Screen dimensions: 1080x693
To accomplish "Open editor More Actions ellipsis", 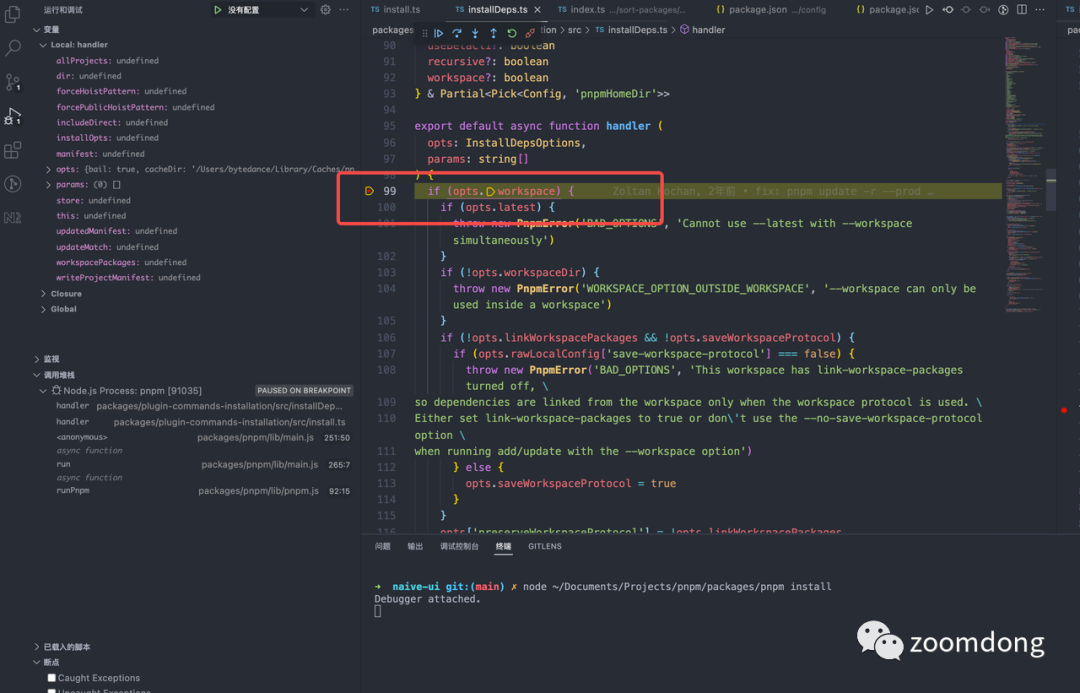I will click(1040, 10).
